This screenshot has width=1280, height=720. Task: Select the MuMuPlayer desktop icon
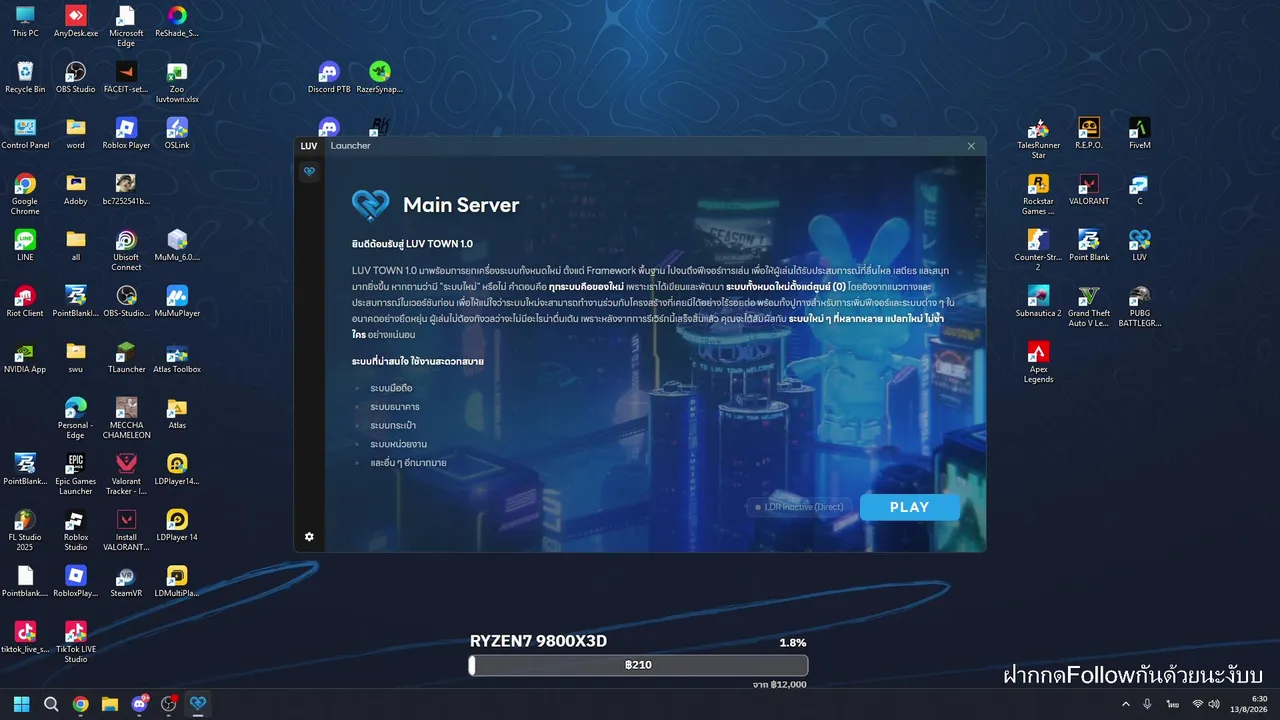tap(177, 301)
